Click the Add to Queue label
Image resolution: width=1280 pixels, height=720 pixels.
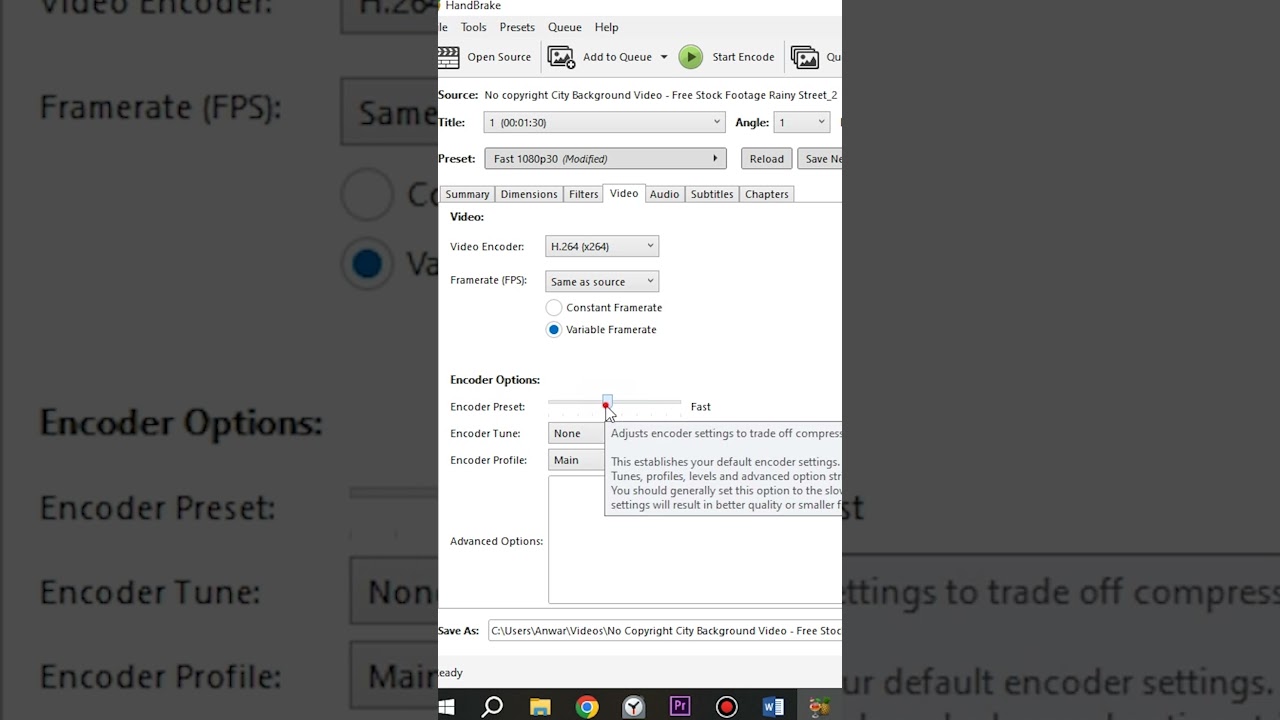(617, 57)
